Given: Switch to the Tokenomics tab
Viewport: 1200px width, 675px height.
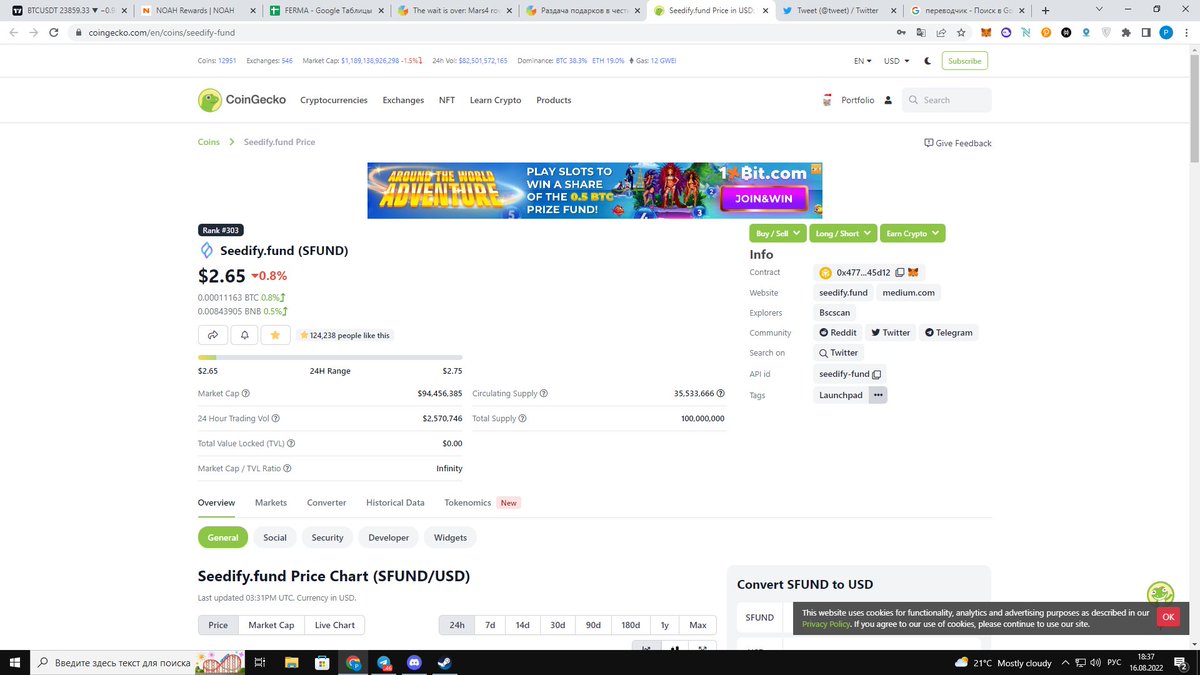Looking at the screenshot, I should [468, 503].
